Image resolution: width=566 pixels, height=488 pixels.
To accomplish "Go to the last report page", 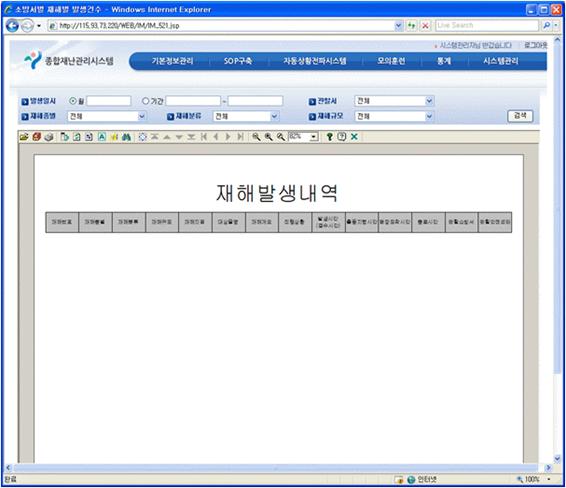I will pos(240,137).
